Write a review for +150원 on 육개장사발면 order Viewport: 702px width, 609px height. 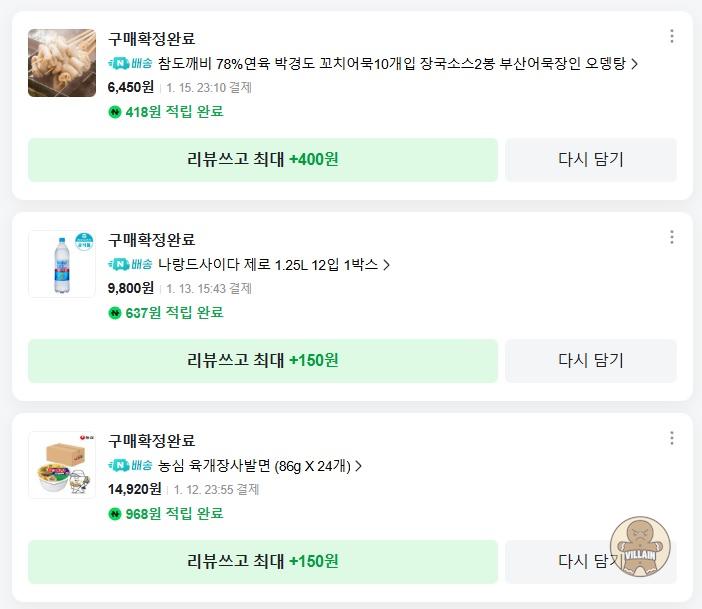(262, 562)
